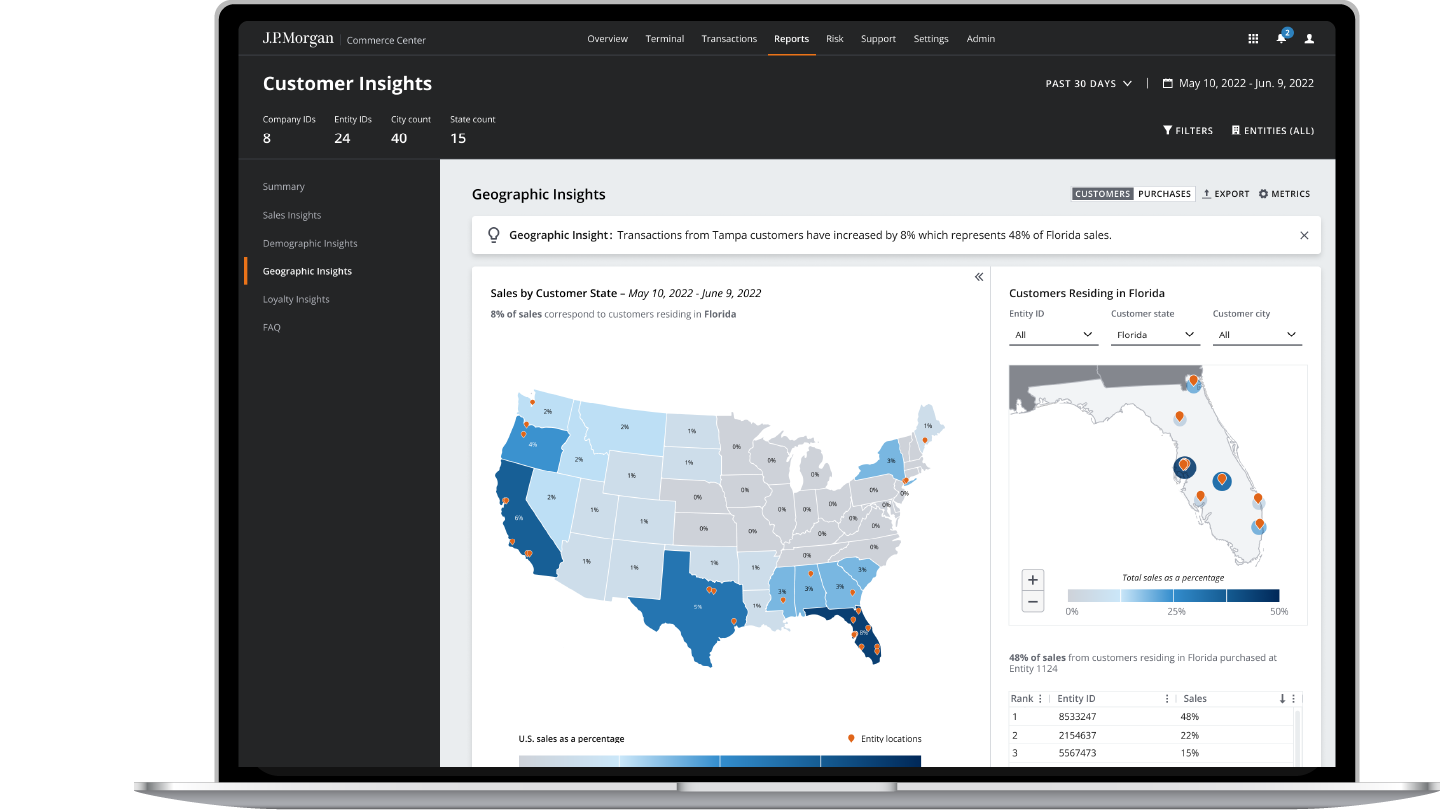1440x810 pixels.
Task: Click the Export button
Action: [x=1226, y=194]
